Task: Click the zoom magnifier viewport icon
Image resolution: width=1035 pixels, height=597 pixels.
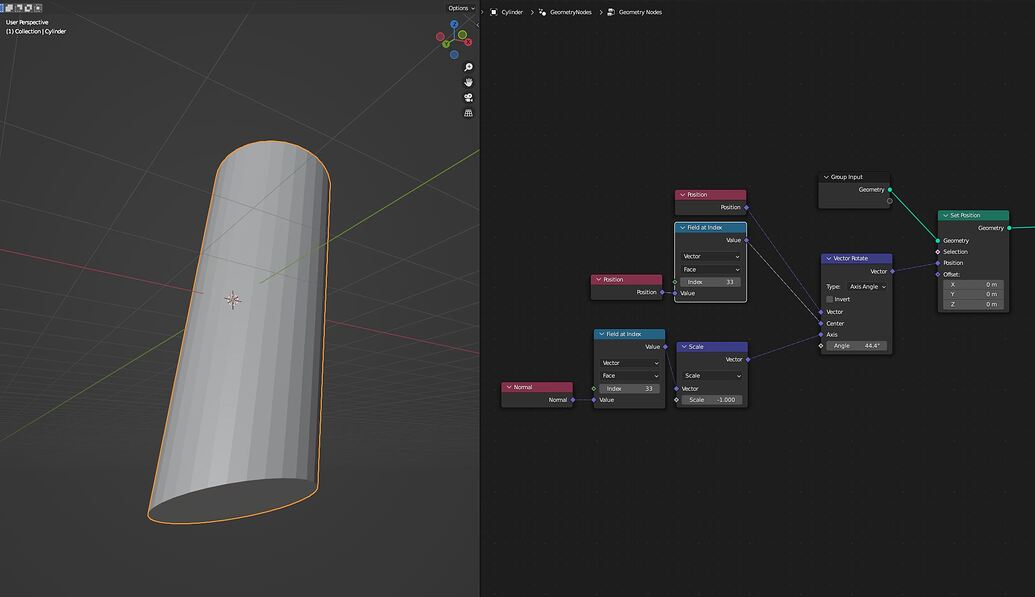Action: (469, 67)
